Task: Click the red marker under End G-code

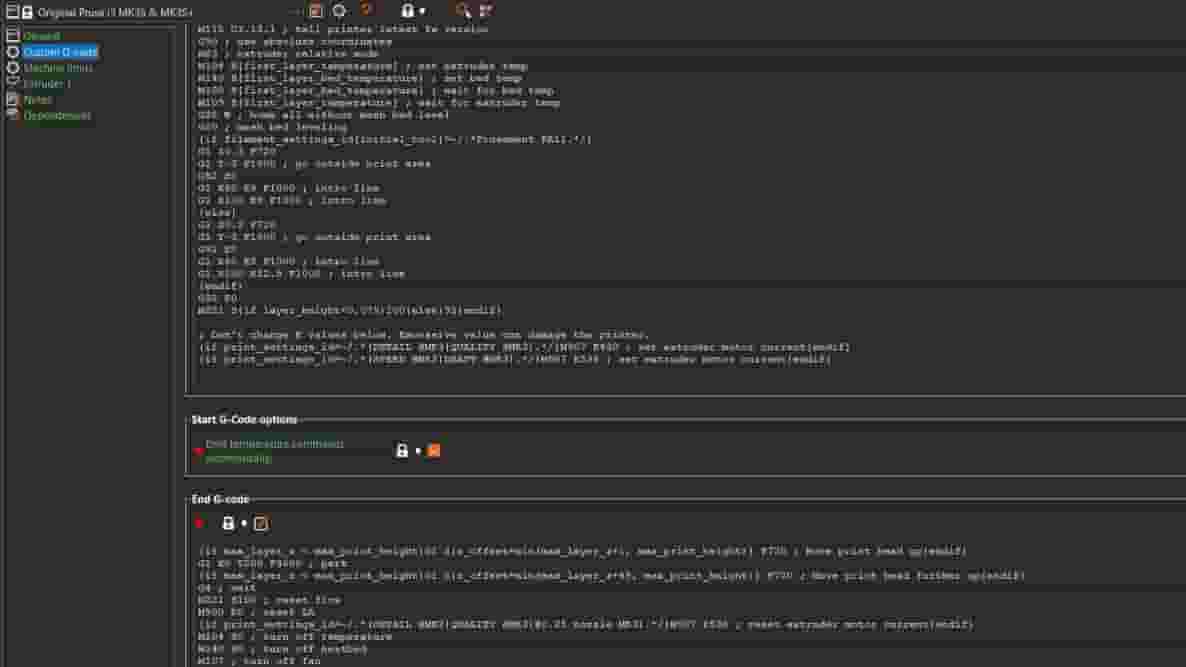Action: (199, 523)
